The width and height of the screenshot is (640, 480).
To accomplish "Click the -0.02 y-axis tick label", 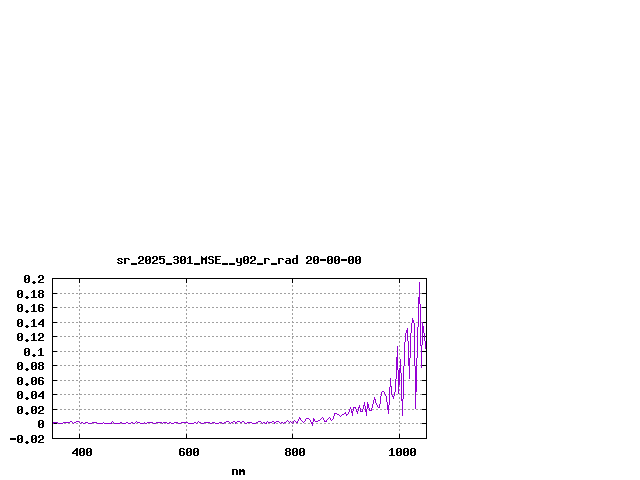I will 27,439.
